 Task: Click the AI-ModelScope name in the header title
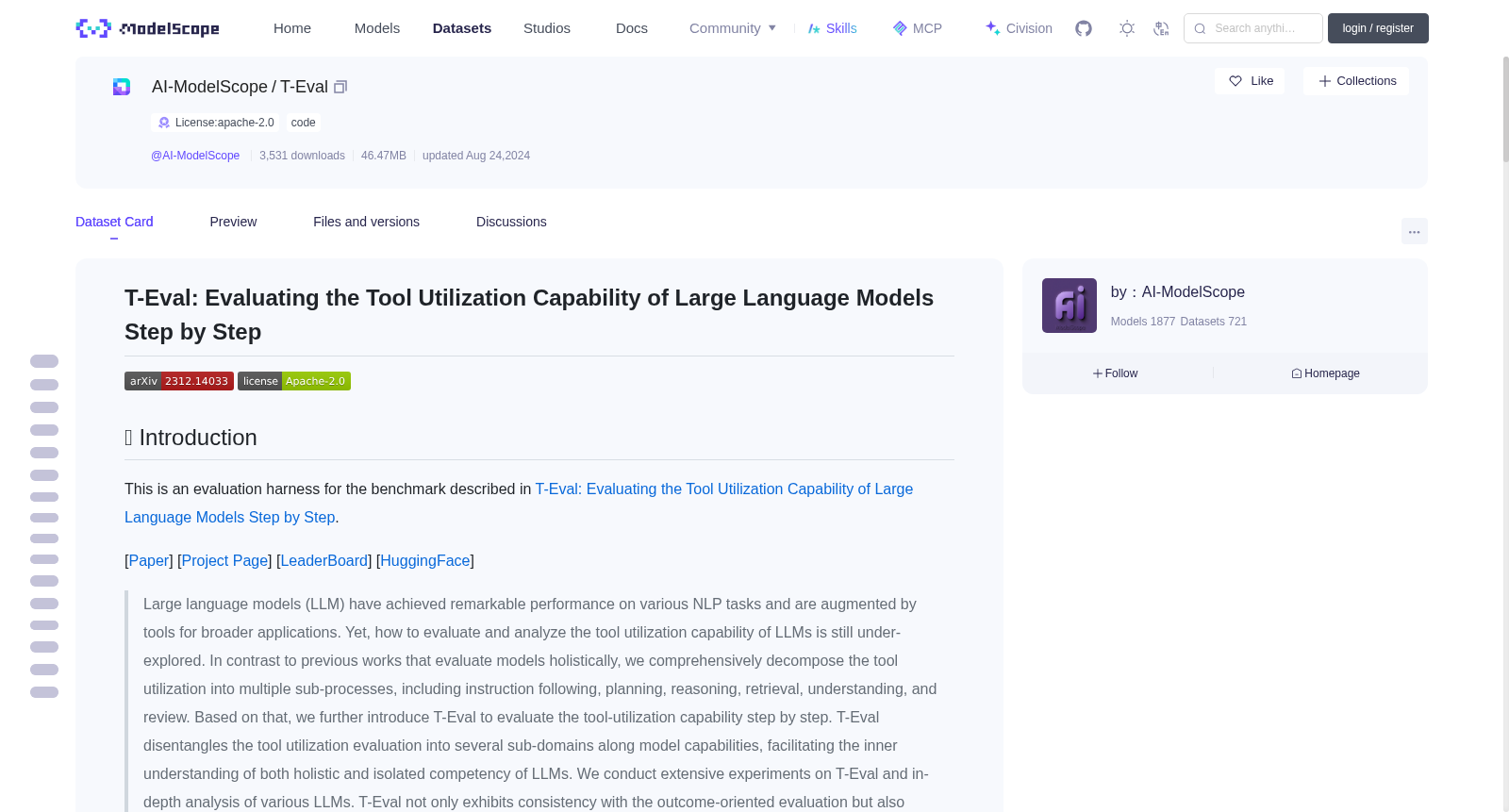[x=209, y=87]
